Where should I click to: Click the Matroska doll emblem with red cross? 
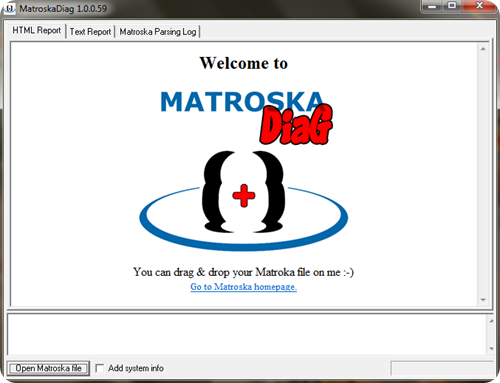244,200
